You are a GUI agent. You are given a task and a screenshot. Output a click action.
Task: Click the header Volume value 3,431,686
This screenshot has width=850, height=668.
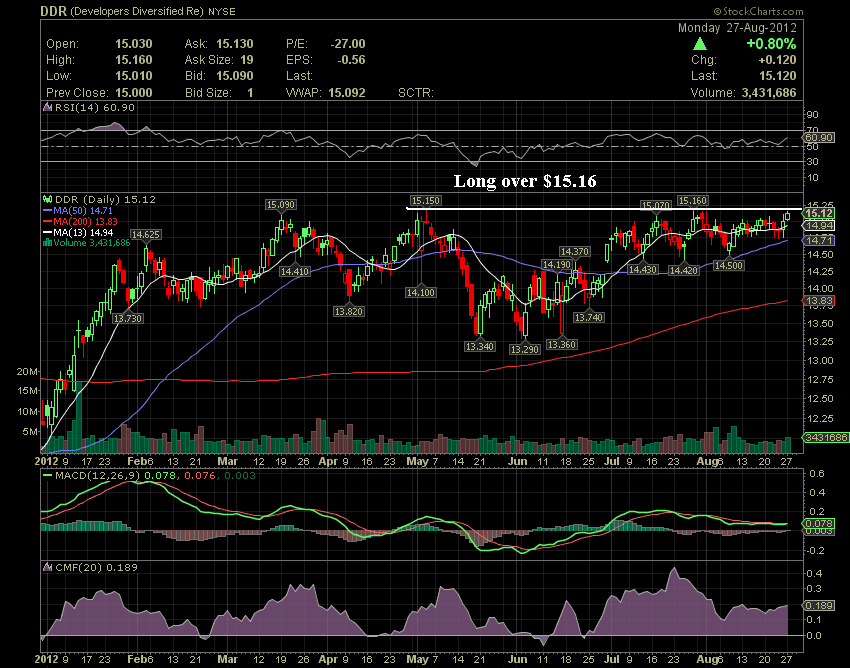tap(769, 93)
